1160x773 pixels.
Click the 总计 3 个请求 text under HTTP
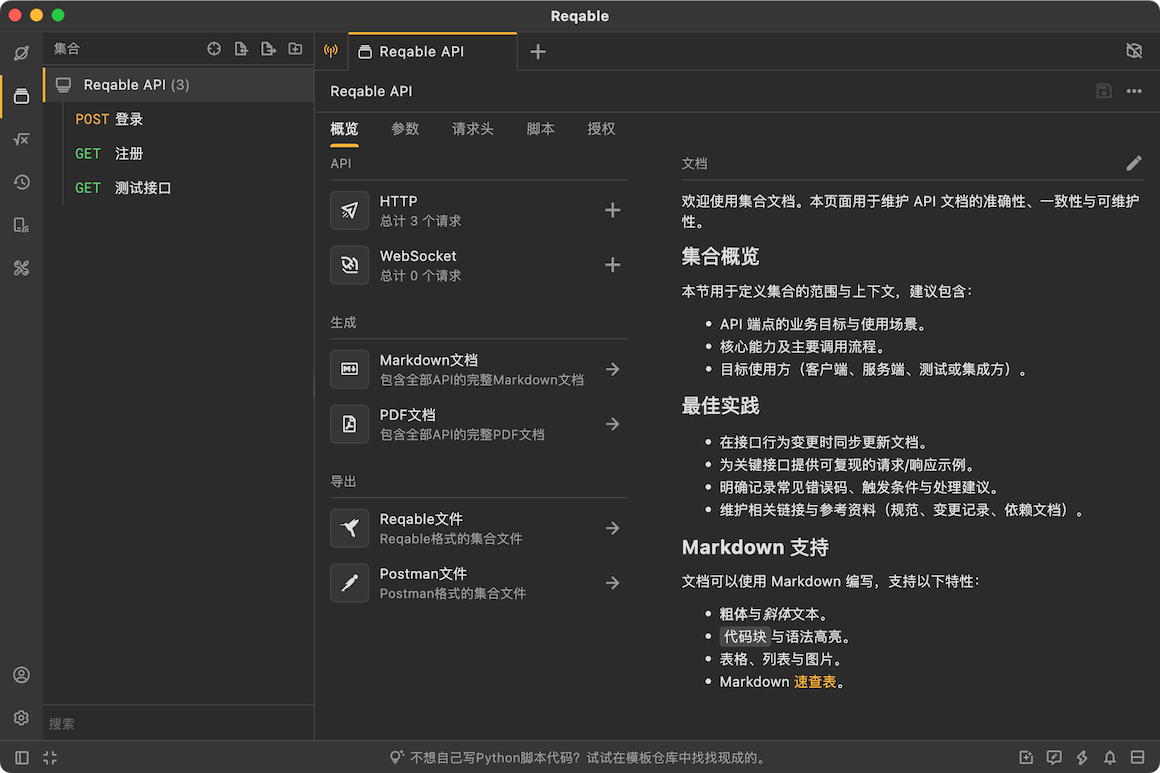(x=420, y=221)
